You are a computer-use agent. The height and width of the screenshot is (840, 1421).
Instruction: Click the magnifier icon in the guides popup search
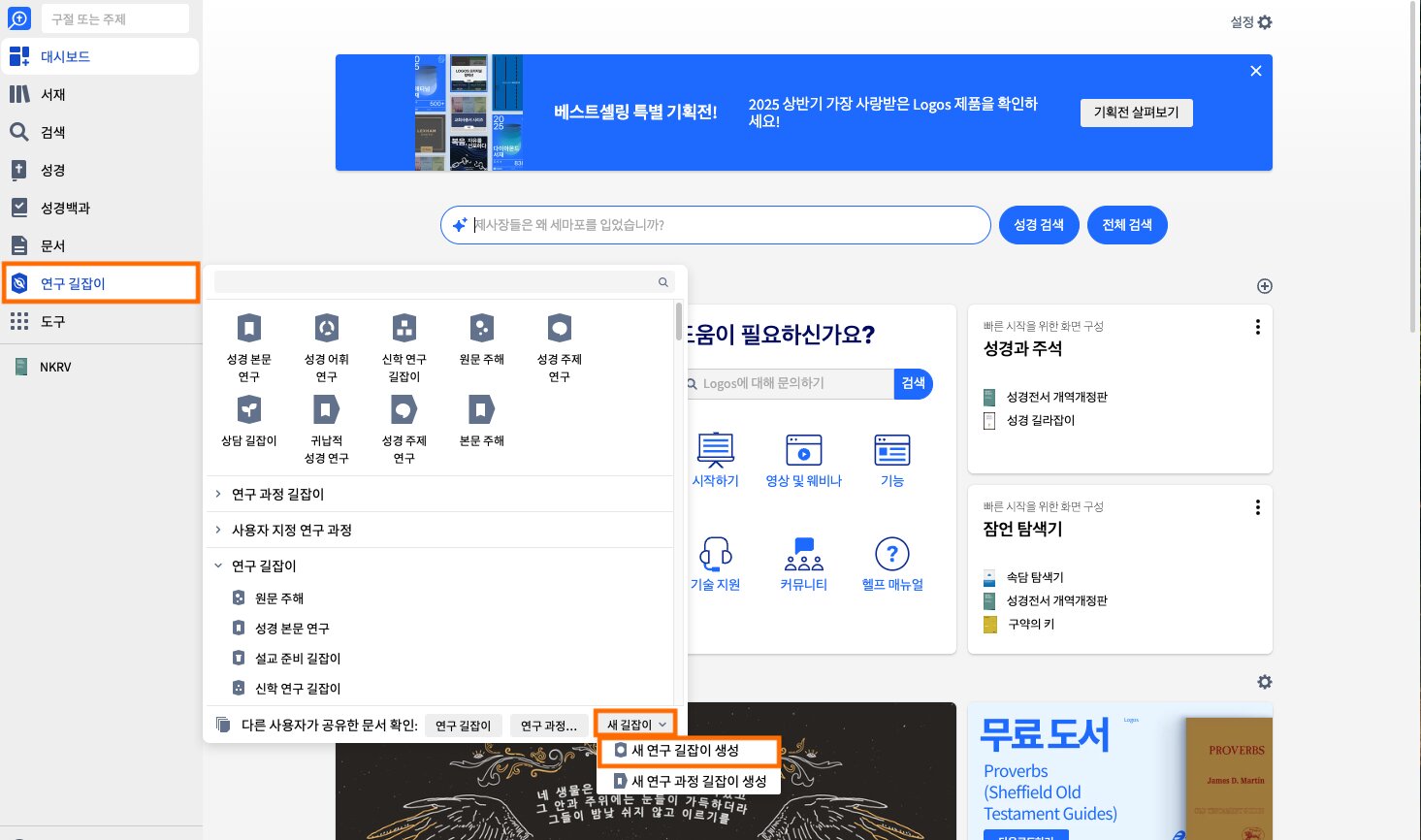[x=663, y=282]
